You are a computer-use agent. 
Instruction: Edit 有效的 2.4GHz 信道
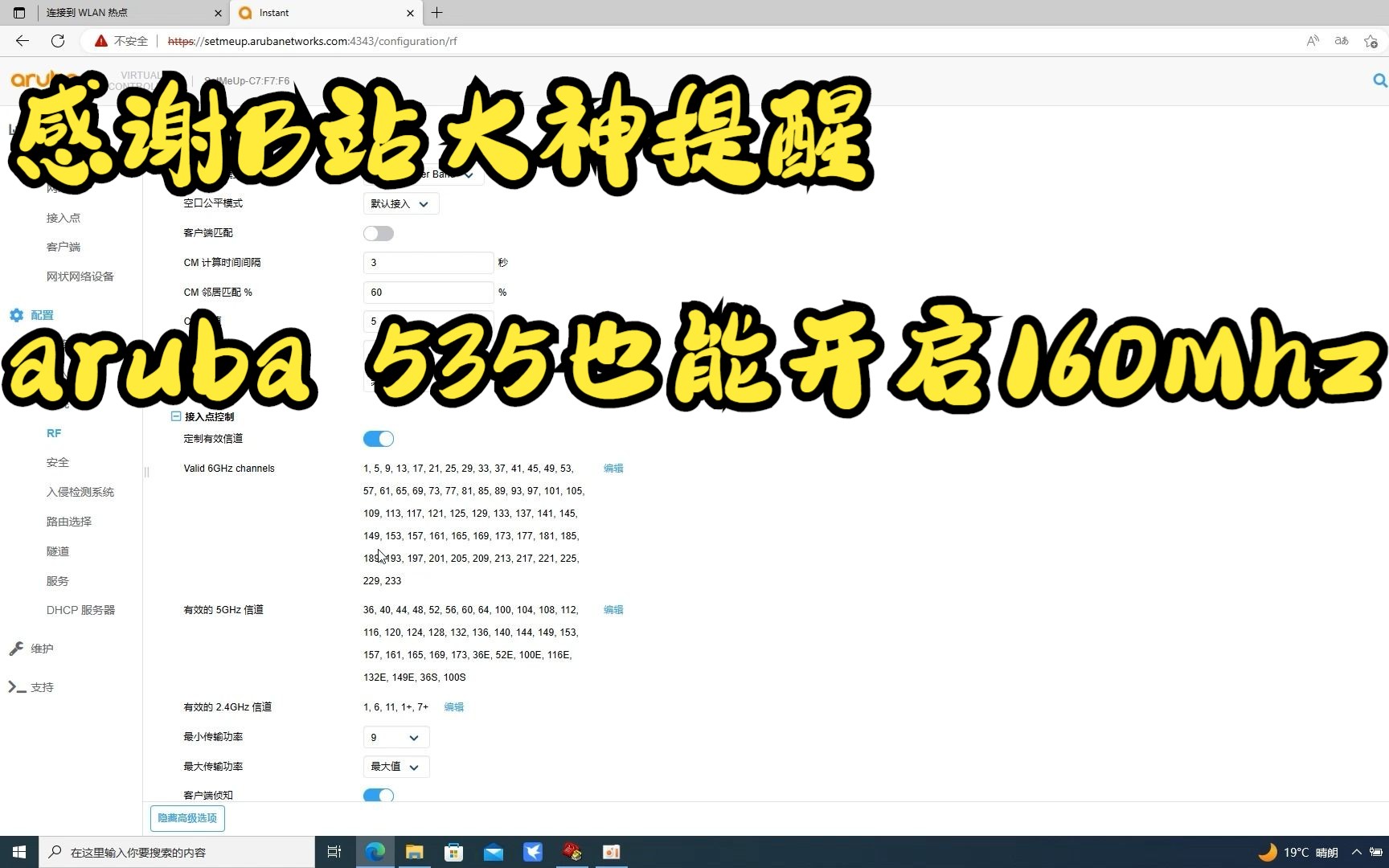point(454,707)
